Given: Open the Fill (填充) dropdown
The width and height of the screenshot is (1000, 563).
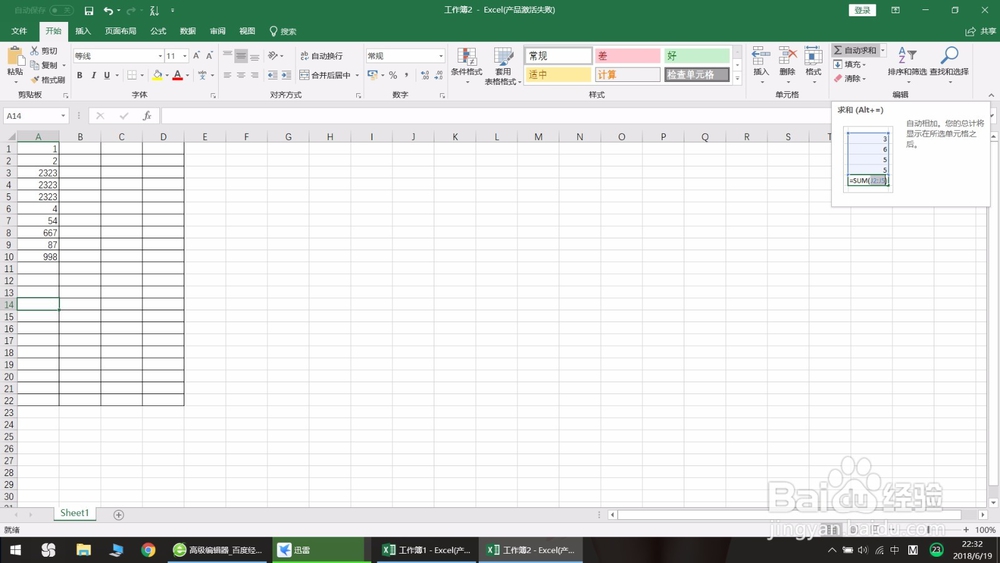Looking at the screenshot, I should click(x=849, y=64).
